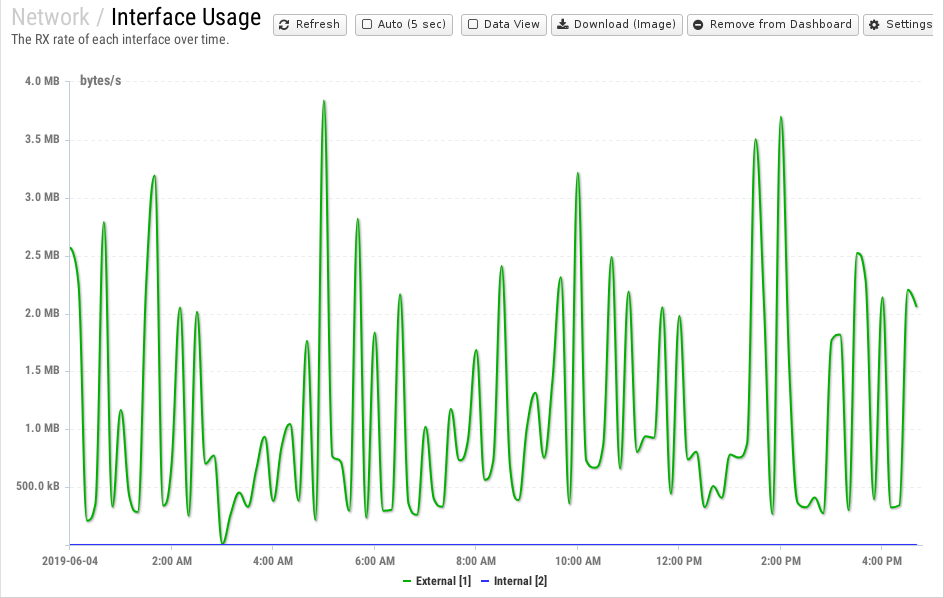Toggle the Internal [2] legend entry

(514, 581)
